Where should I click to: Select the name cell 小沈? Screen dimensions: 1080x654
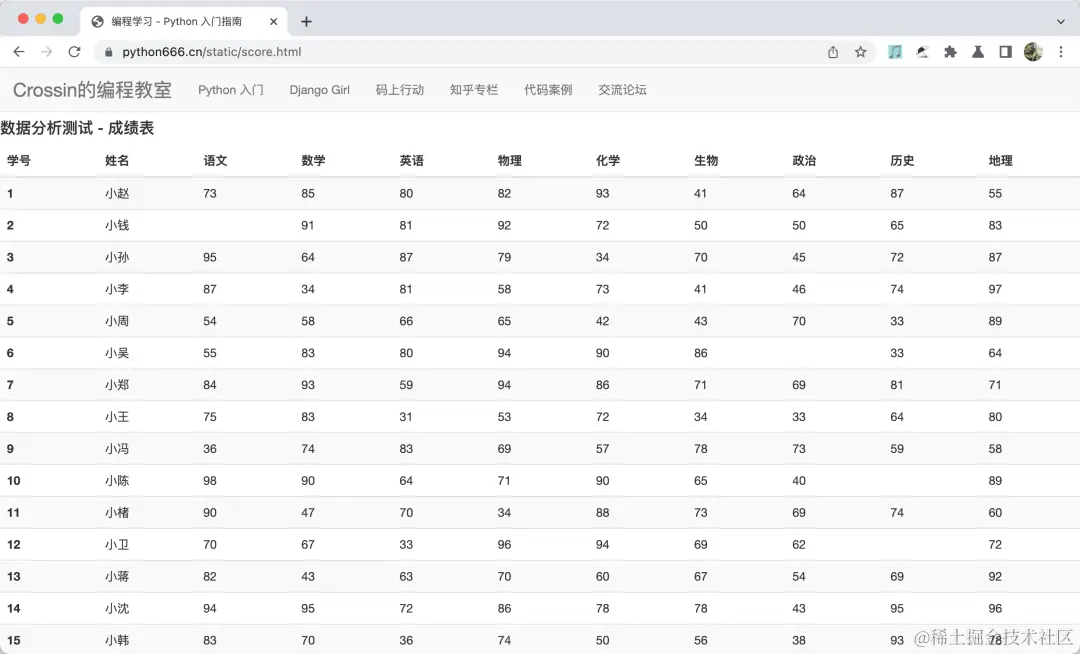point(117,609)
